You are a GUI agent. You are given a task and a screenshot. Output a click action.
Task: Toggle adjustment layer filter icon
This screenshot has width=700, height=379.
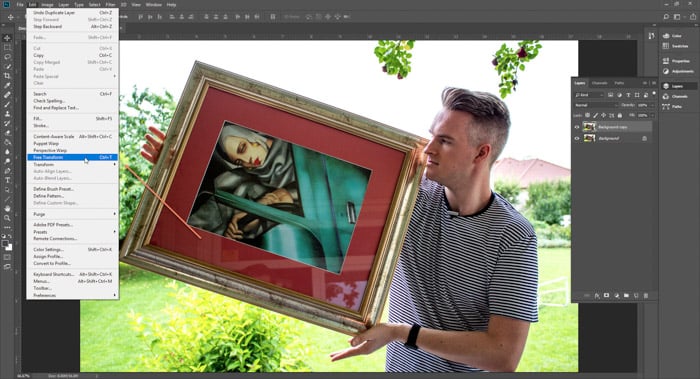click(x=619, y=95)
